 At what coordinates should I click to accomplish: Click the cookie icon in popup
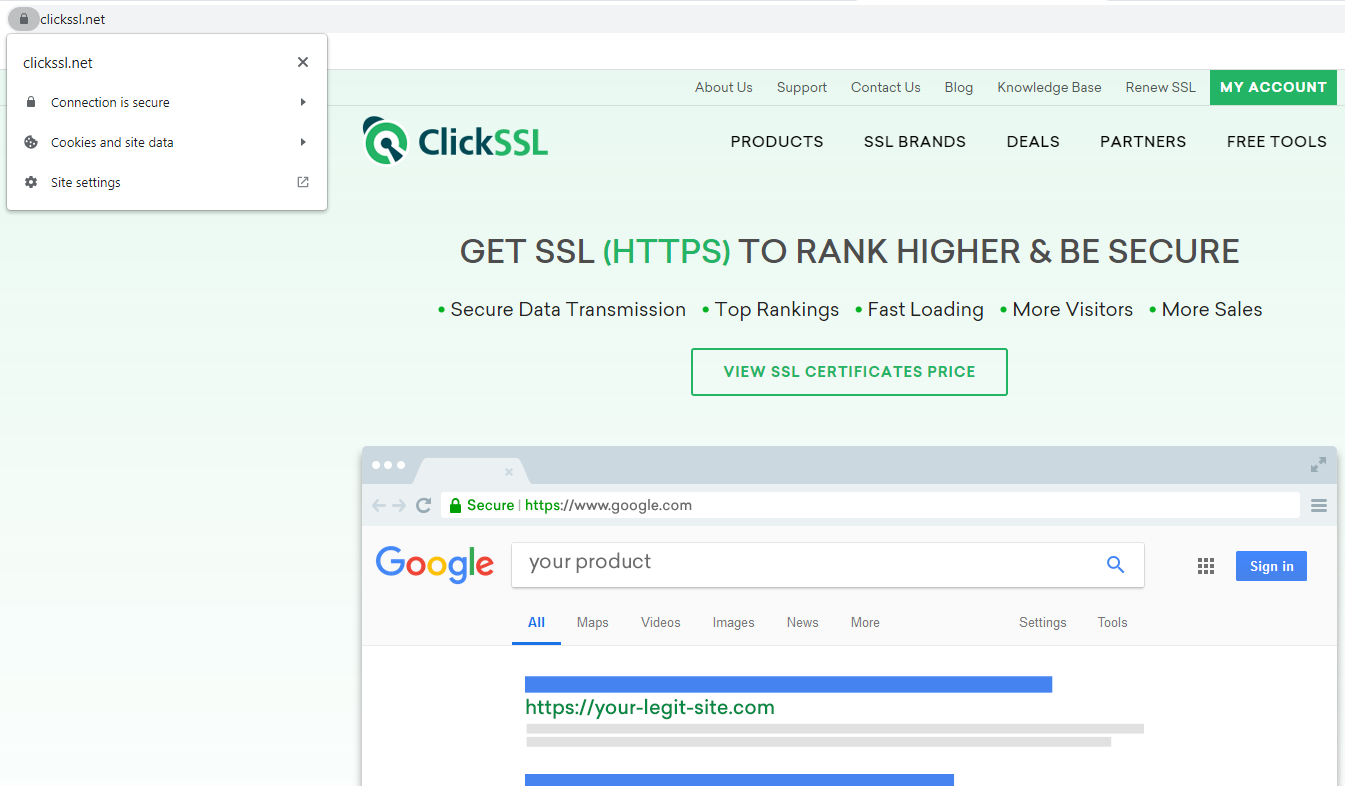point(31,142)
